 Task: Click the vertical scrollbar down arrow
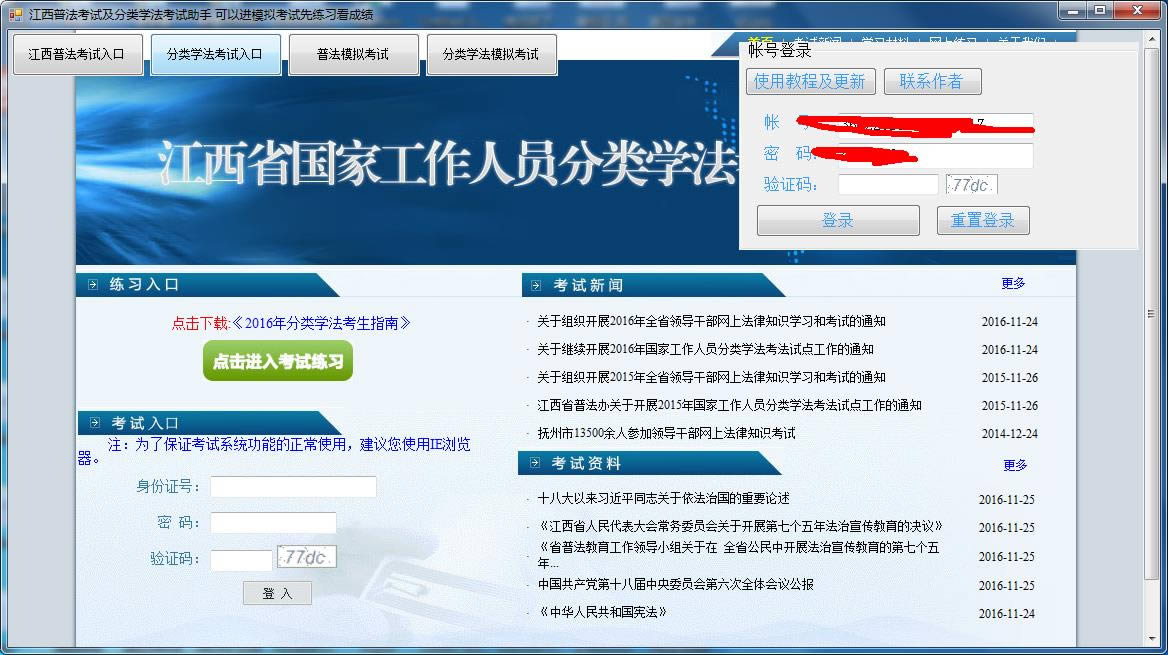(1152, 639)
